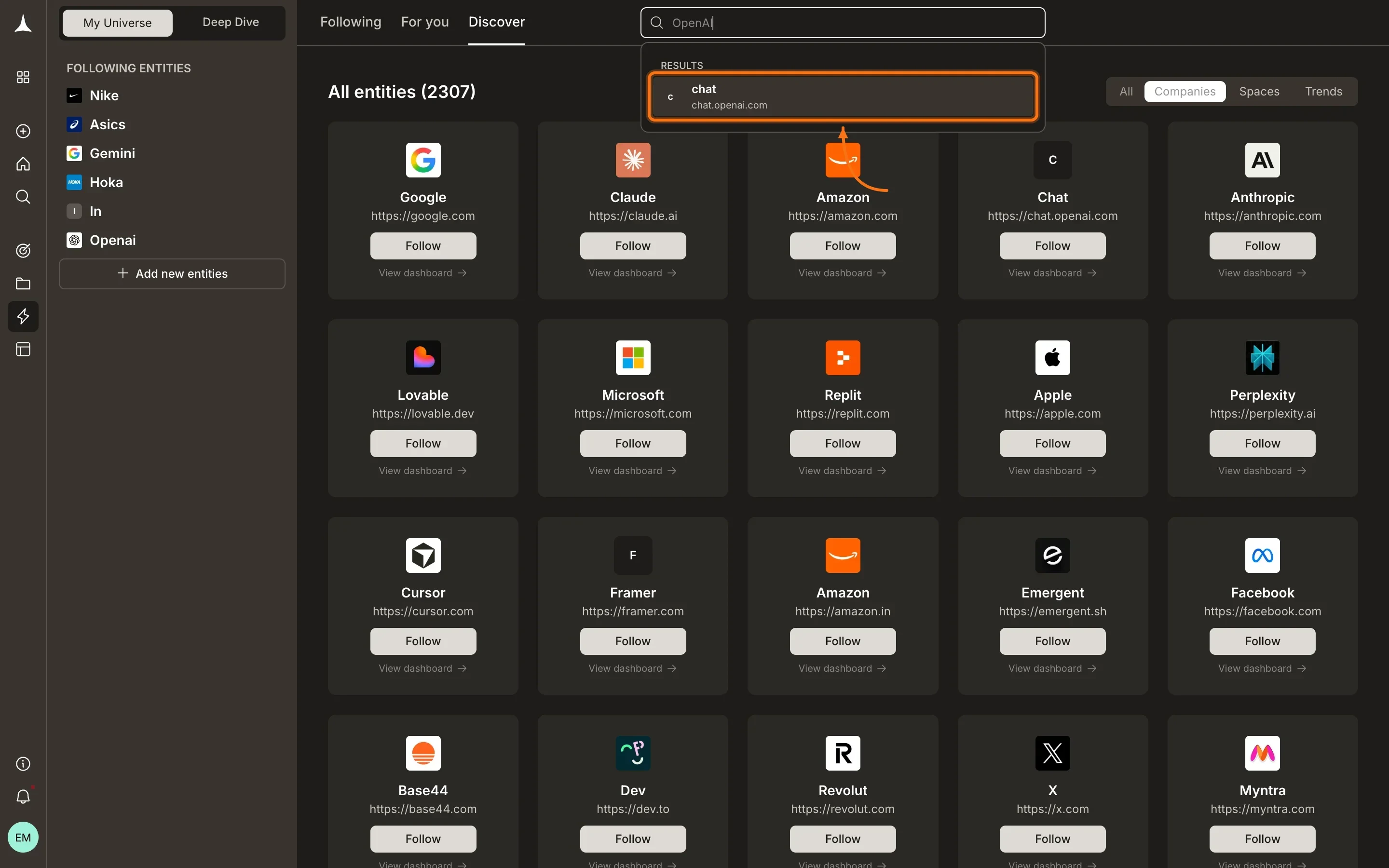Filter entities by Companies
This screenshot has width=1389, height=868.
click(x=1185, y=91)
